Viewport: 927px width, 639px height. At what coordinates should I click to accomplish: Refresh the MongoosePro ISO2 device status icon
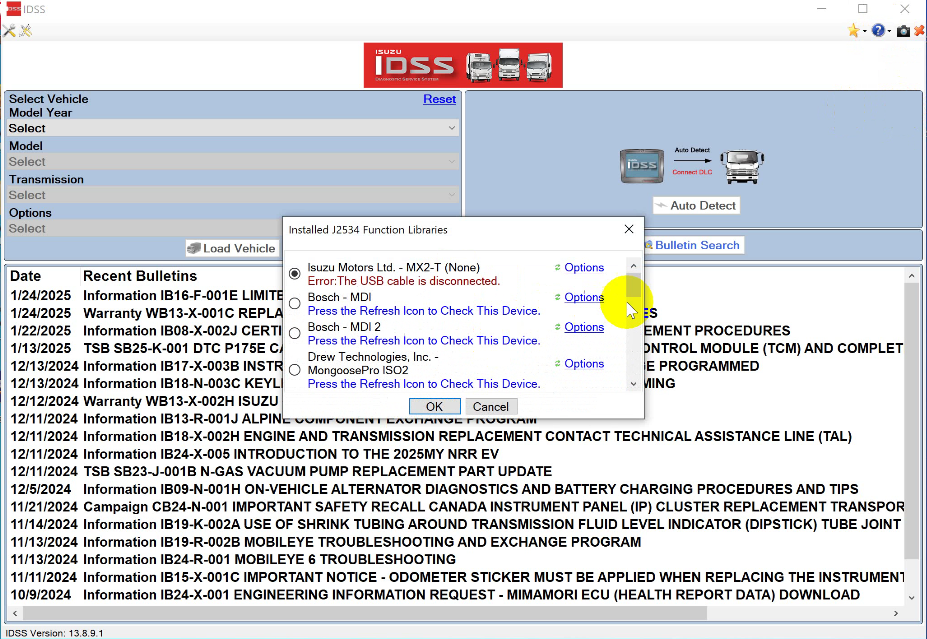[557, 363]
